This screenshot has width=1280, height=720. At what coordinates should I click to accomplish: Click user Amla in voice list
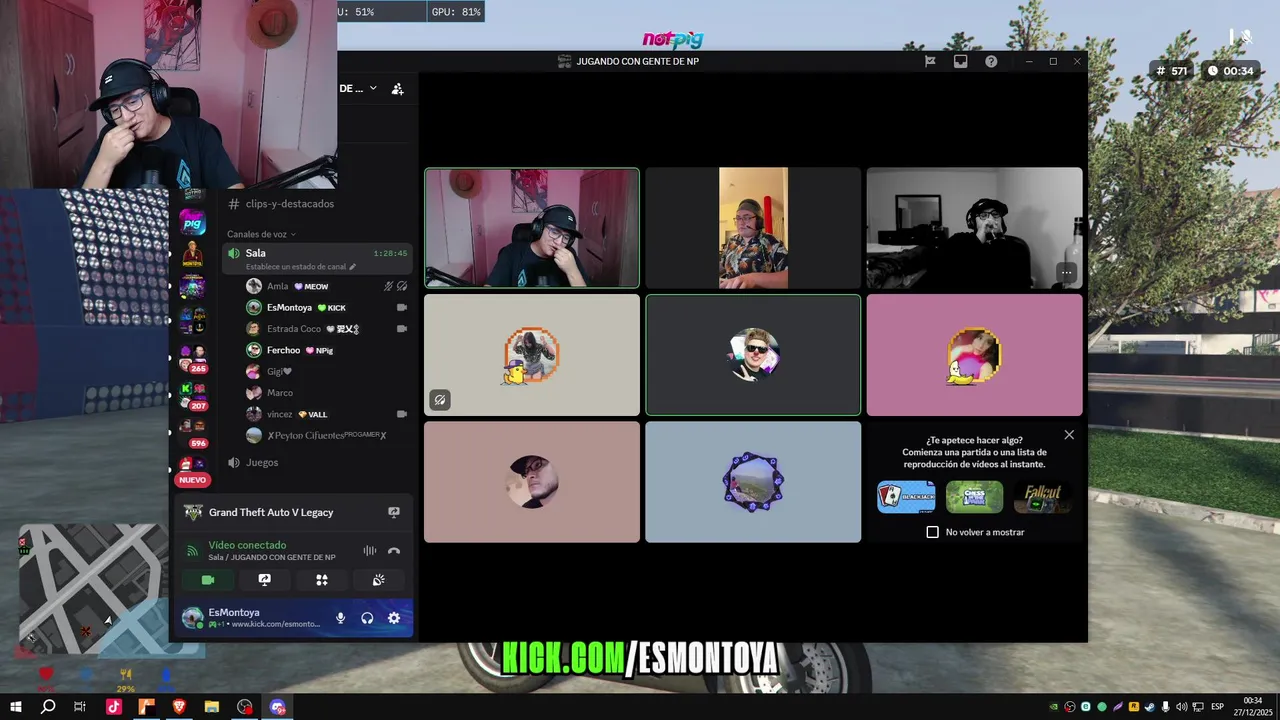click(x=277, y=286)
